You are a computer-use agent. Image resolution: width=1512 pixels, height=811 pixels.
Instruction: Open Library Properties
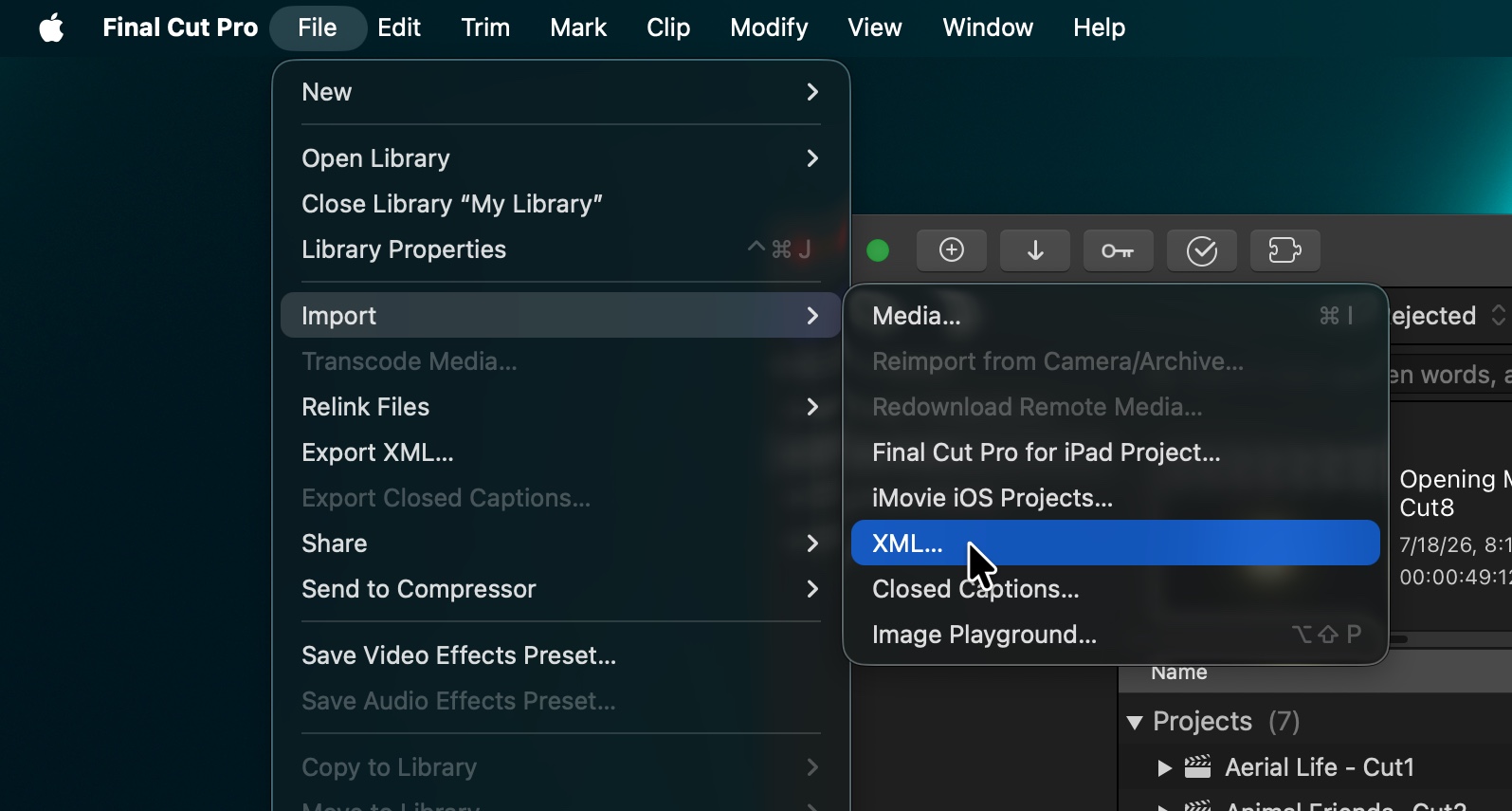(561, 249)
